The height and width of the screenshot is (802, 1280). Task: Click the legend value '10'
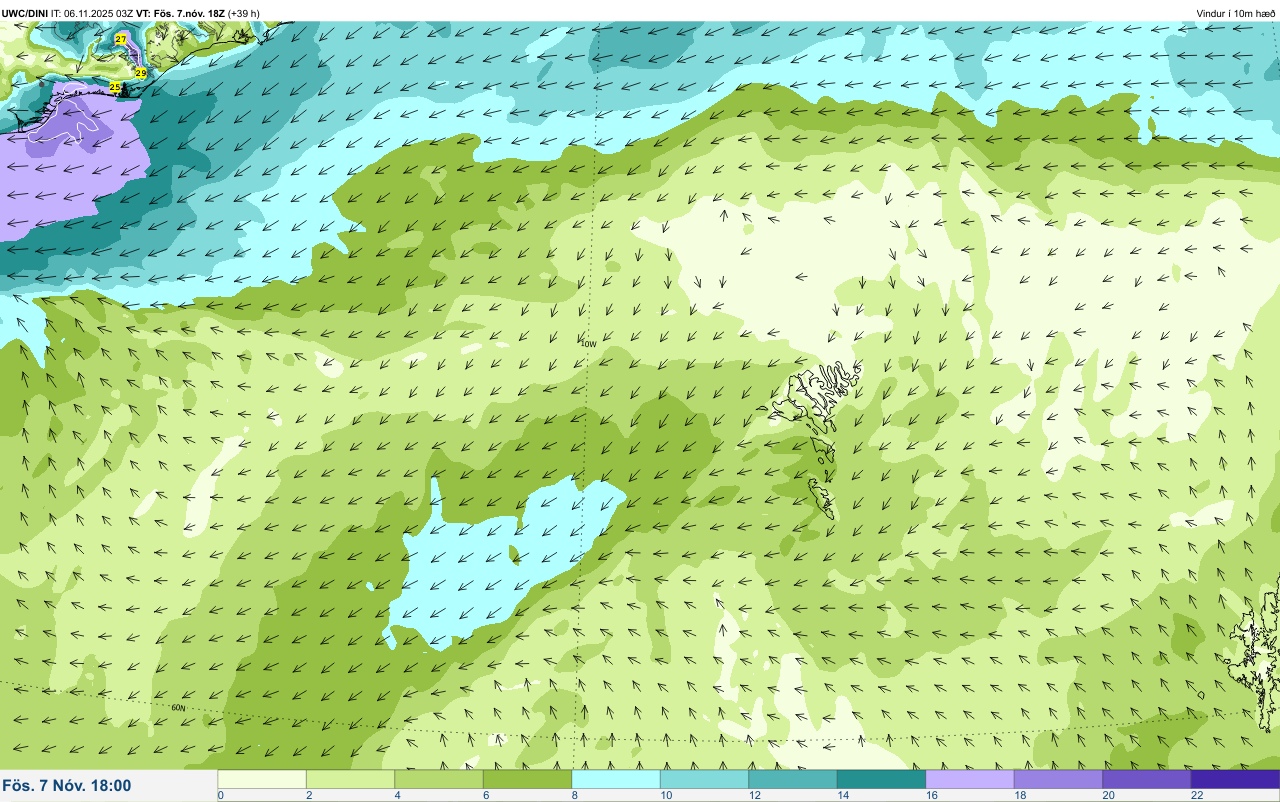coord(666,795)
